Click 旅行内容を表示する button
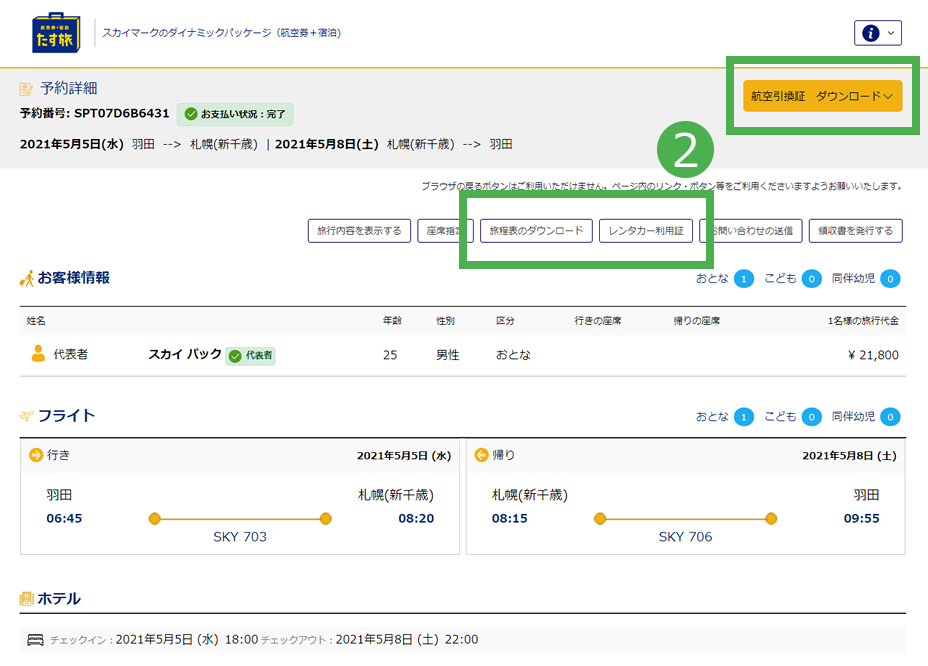This screenshot has height=666, width=928. point(359,231)
